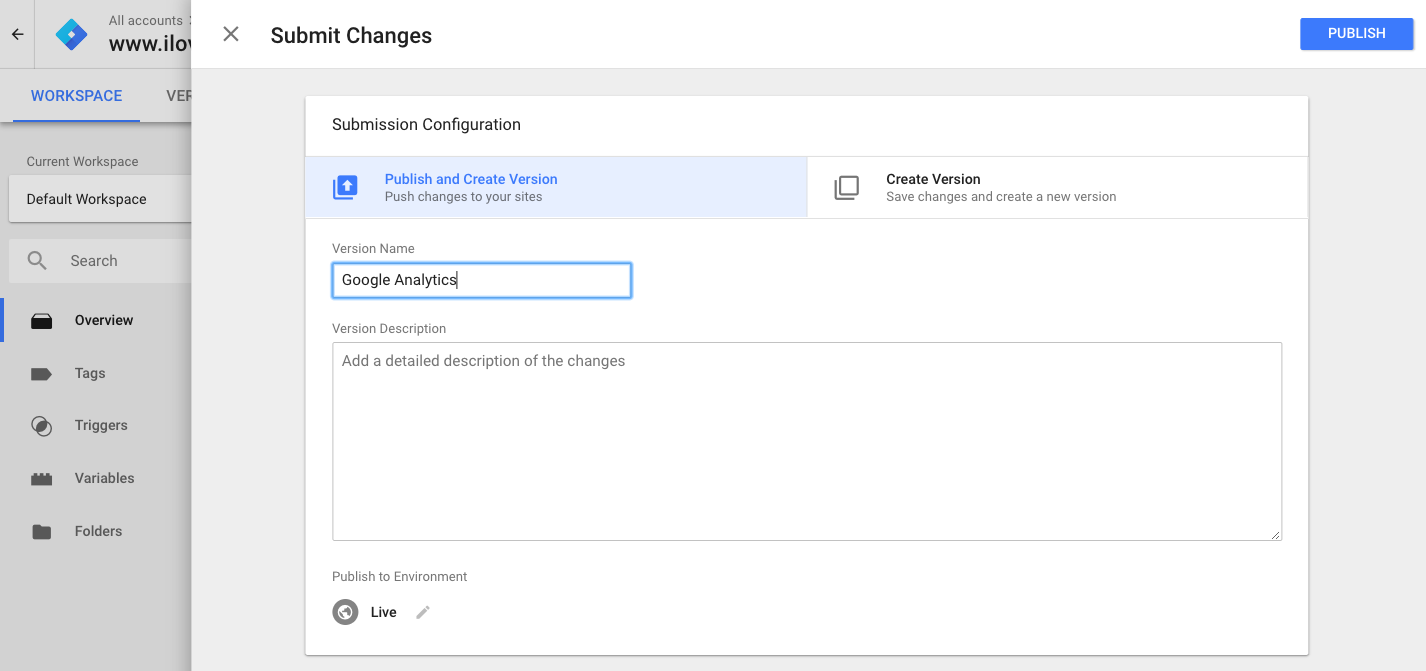Open the Triggers section
The image size is (1426, 671).
click(x=101, y=425)
